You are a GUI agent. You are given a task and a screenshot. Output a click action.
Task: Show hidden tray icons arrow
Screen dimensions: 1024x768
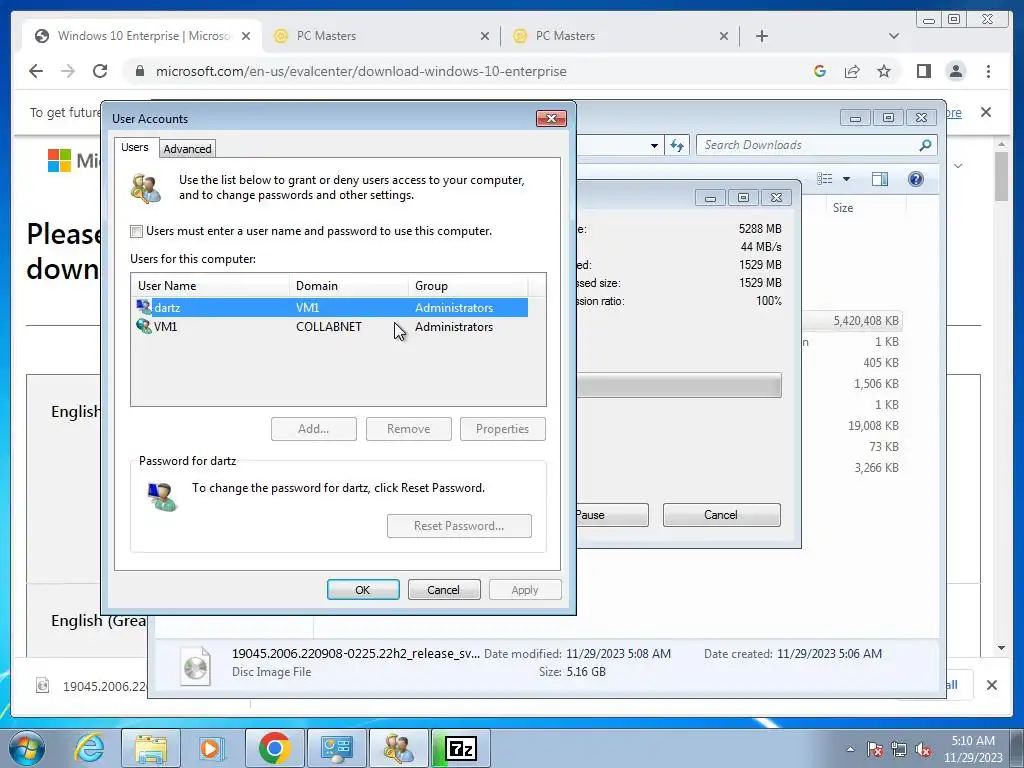click(x=850, y=749)
